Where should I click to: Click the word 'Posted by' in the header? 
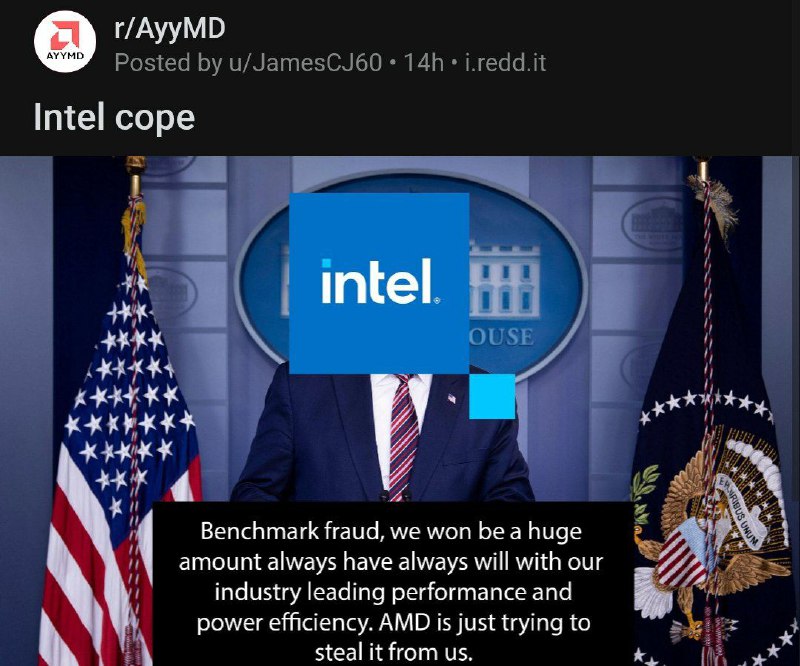coord(168,63)
